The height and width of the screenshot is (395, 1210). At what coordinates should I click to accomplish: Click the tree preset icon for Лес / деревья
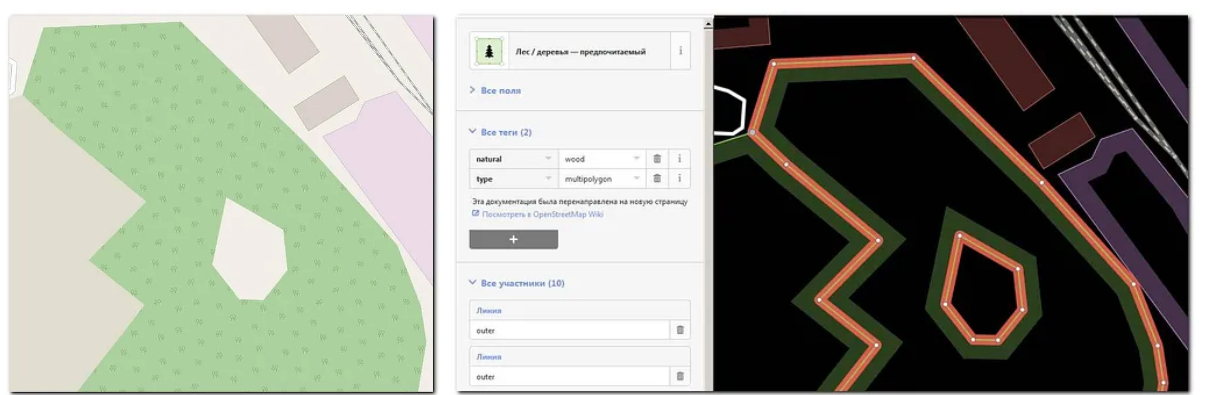(x=488, y=51)
